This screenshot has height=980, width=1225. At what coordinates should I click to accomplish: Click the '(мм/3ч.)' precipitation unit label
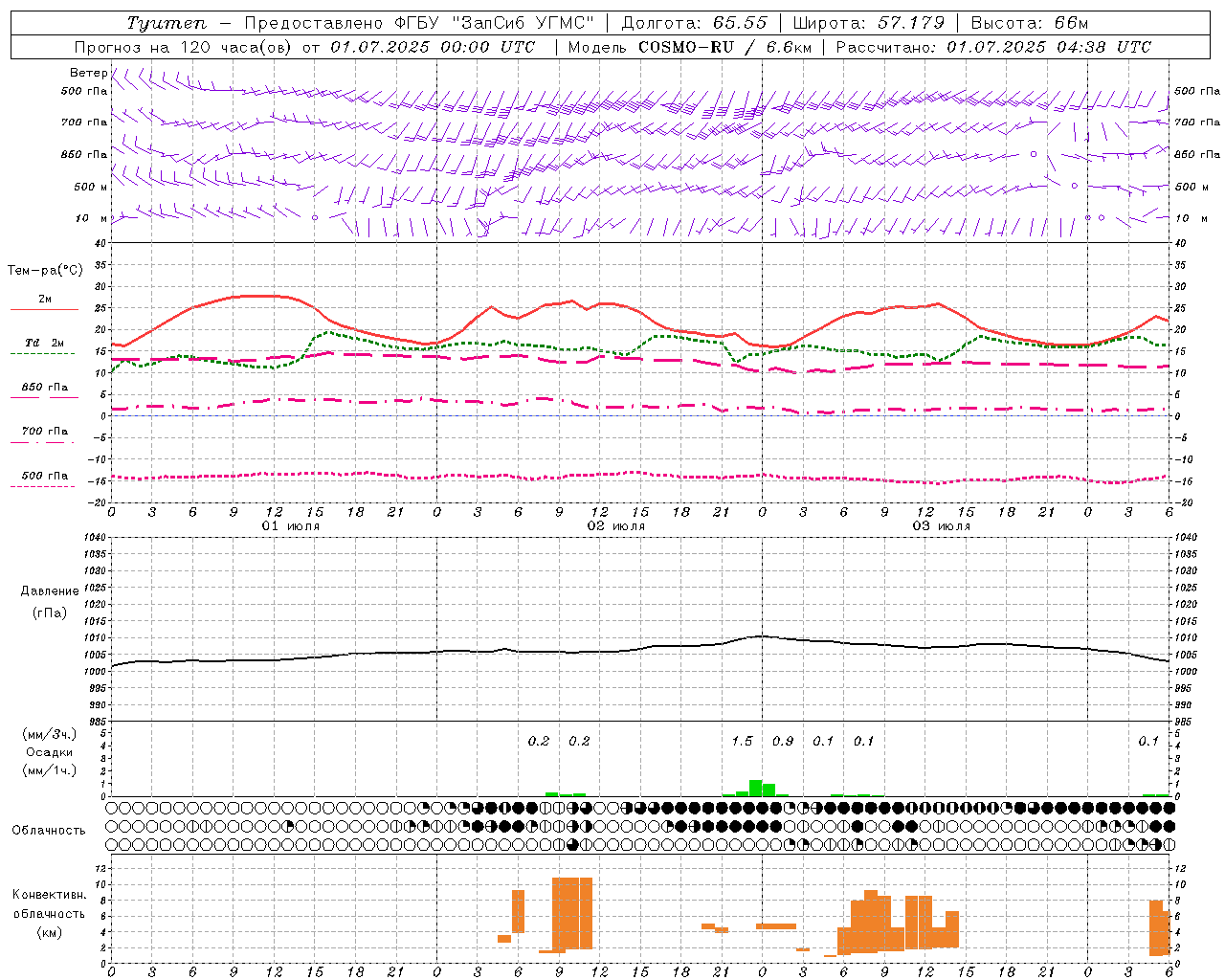click(x=50, y=735)
